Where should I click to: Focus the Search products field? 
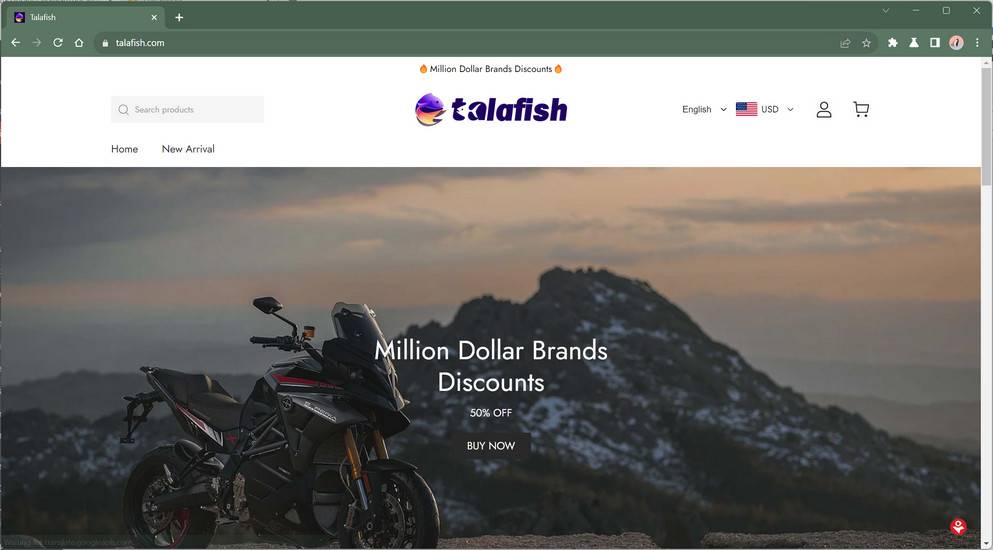point(187,109)
